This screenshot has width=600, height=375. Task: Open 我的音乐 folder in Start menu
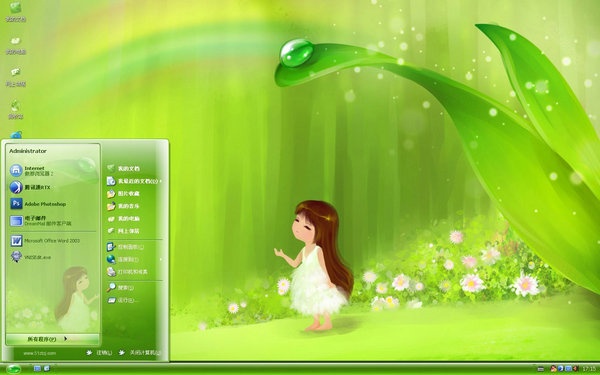point(123,206)
